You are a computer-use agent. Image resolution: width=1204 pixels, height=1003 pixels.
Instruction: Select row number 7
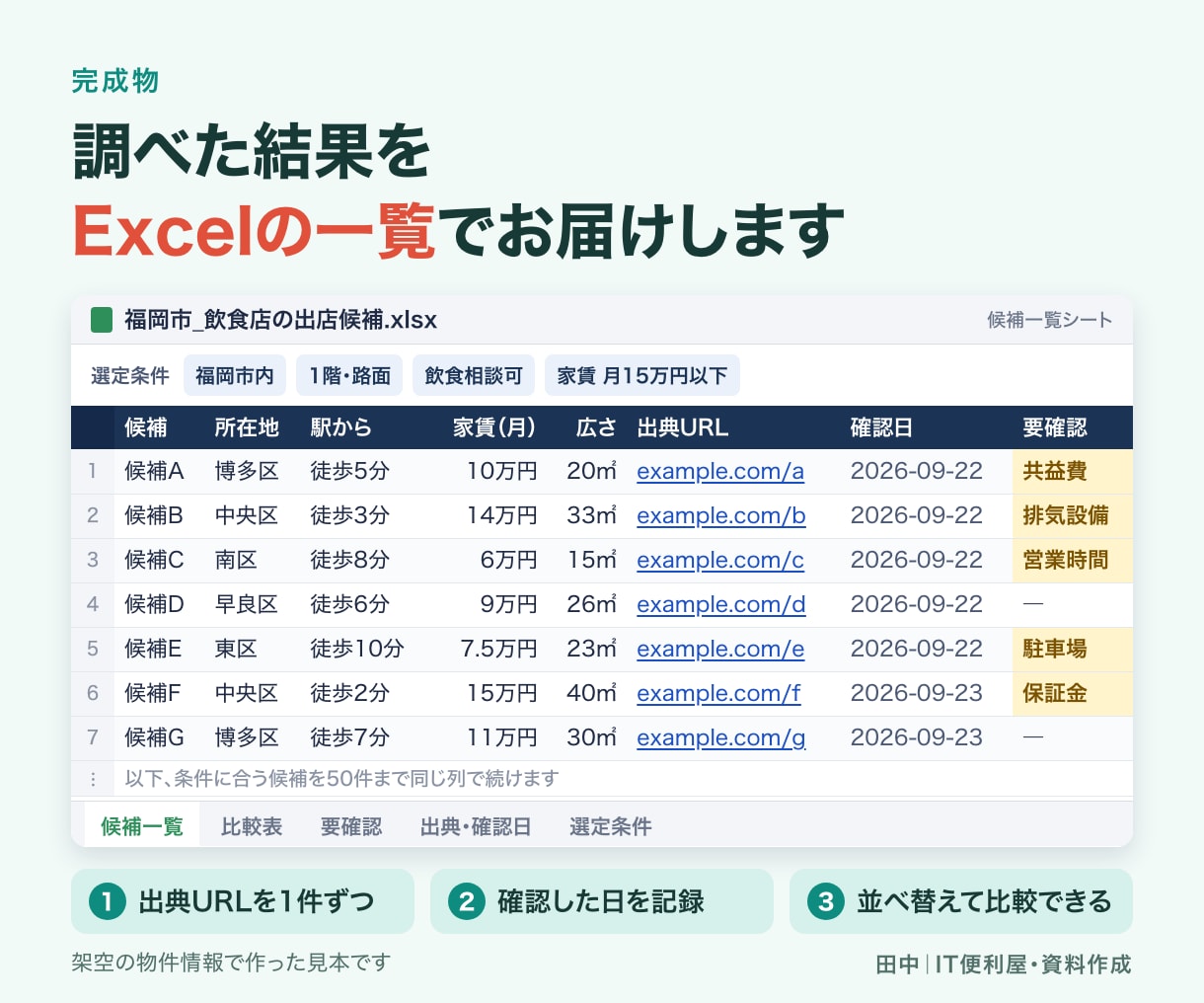(93, 737)
